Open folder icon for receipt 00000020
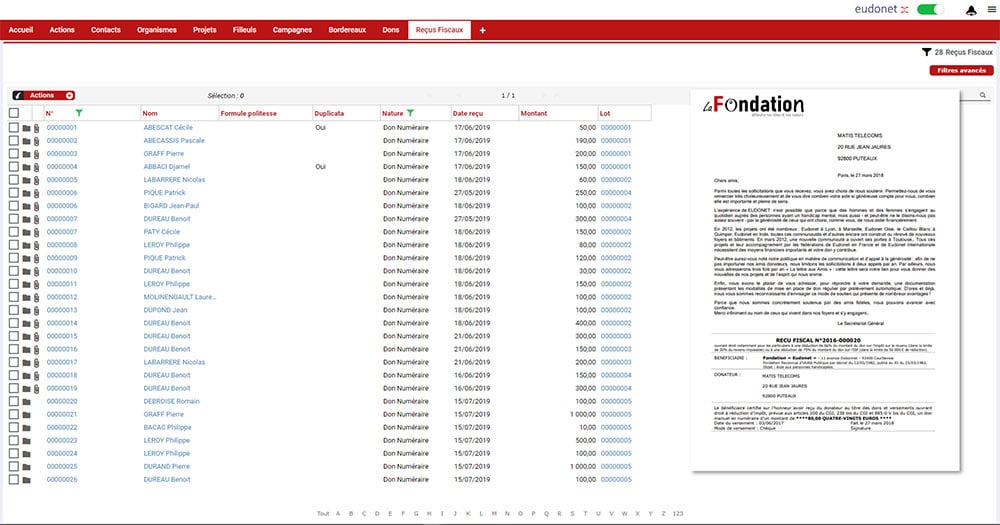 26,401
